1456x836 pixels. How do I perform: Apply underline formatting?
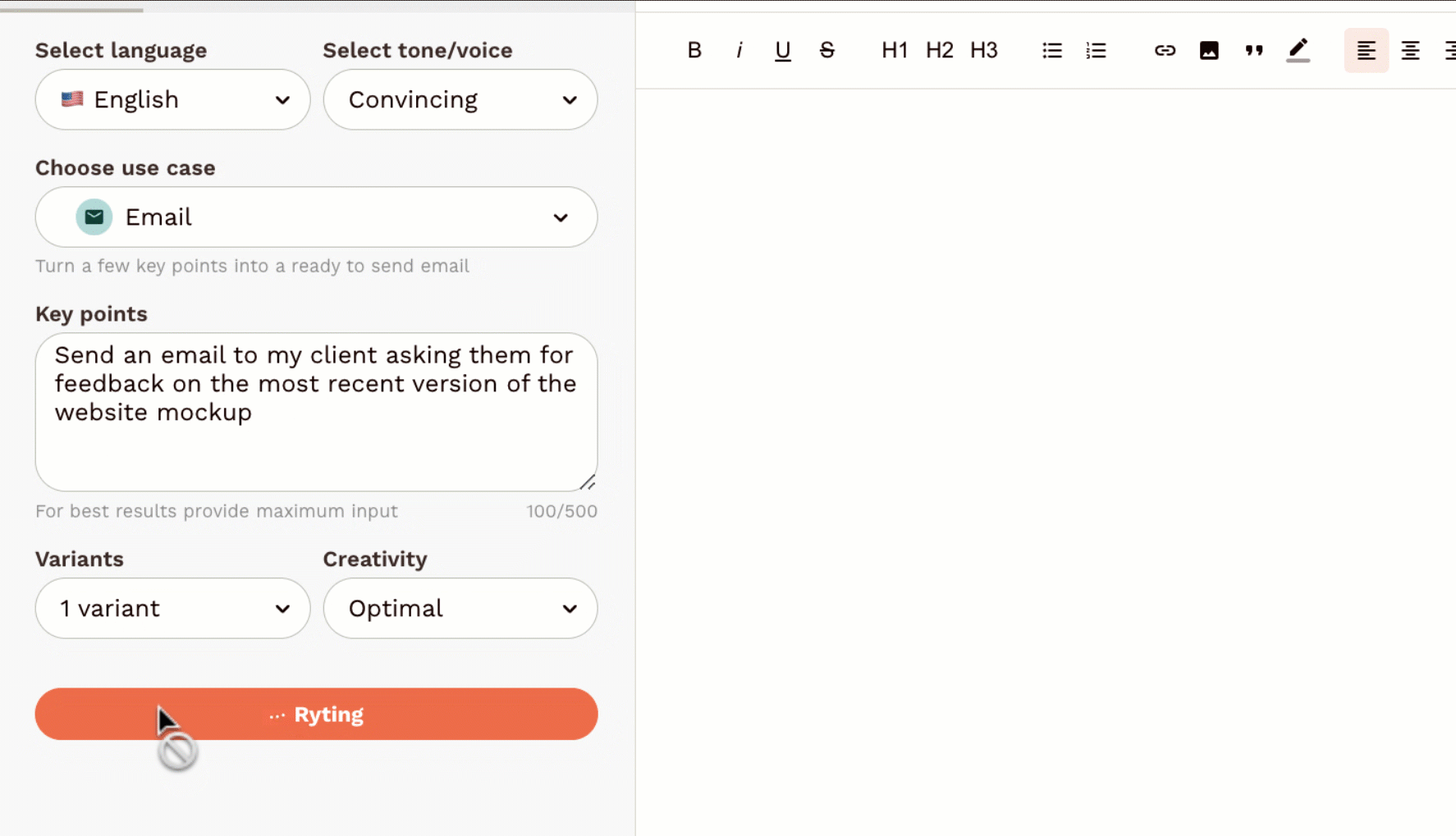[783, 50]
